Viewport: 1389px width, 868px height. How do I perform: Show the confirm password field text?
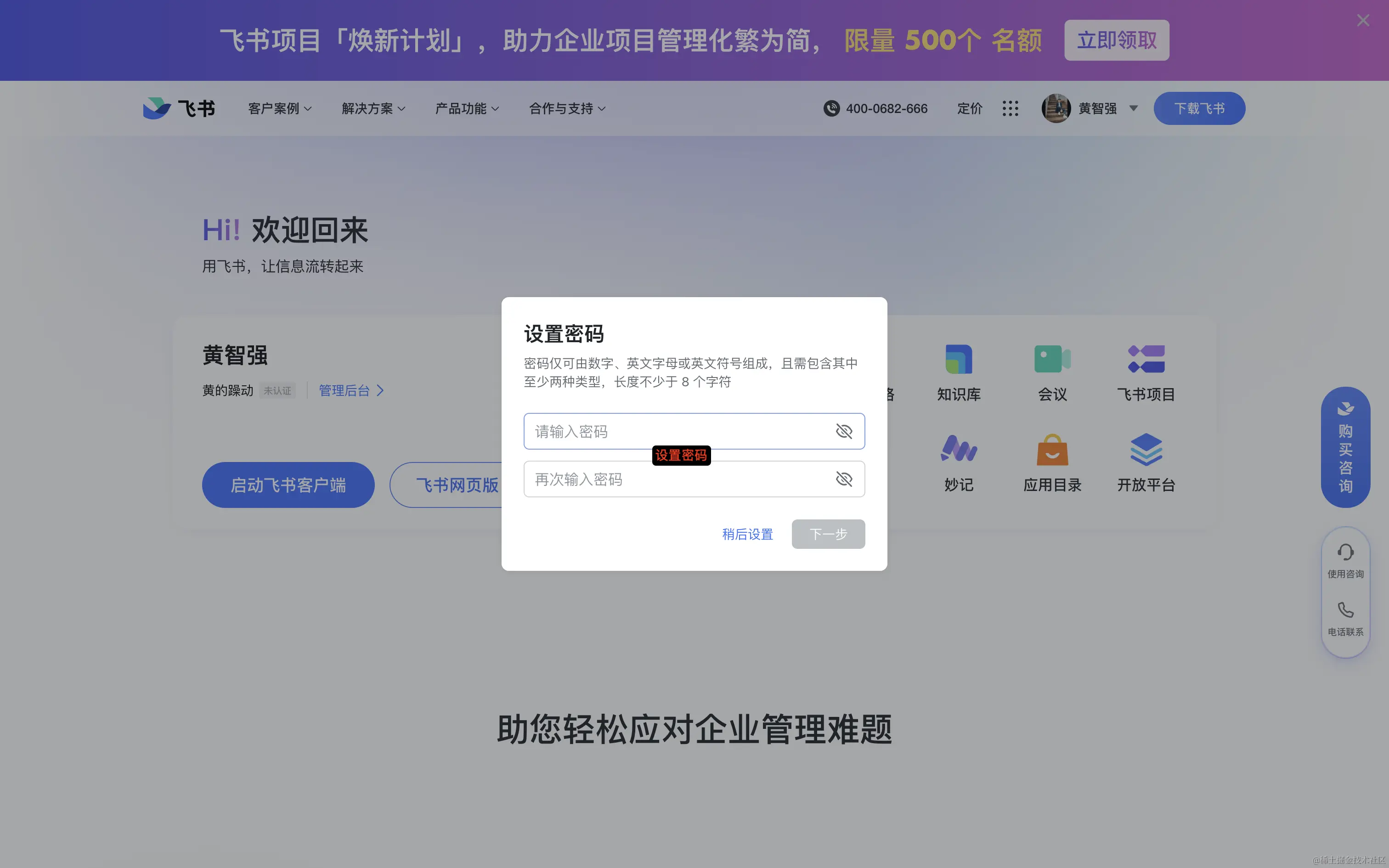tap(844, 479)
